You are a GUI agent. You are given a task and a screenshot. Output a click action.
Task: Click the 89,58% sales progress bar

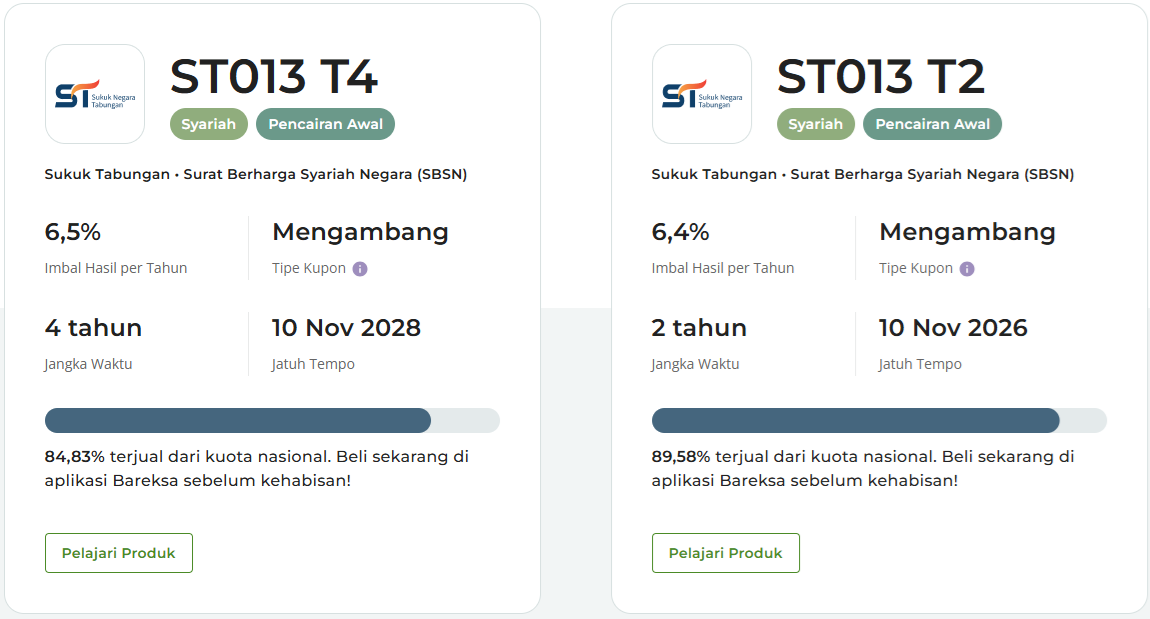point(879,421)
